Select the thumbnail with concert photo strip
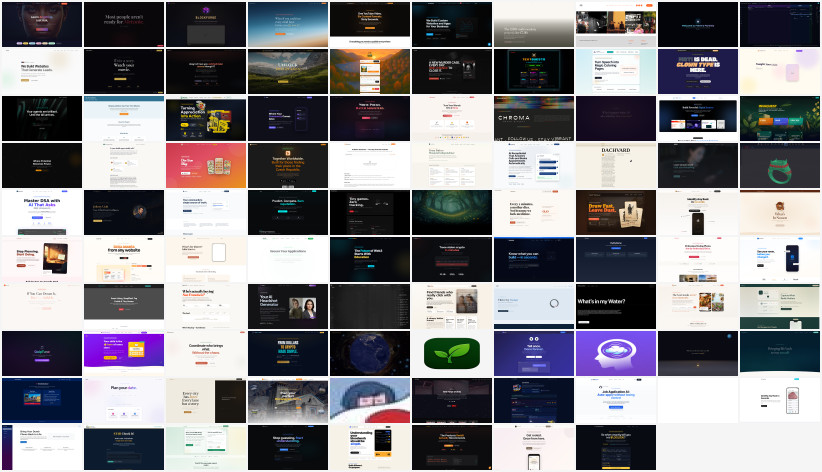822x472 pixels. click(616, 25)
